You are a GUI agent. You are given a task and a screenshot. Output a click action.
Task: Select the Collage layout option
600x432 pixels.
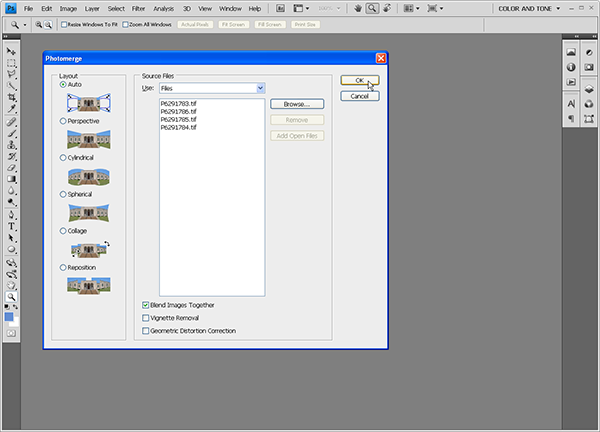[x=63, y=231]
